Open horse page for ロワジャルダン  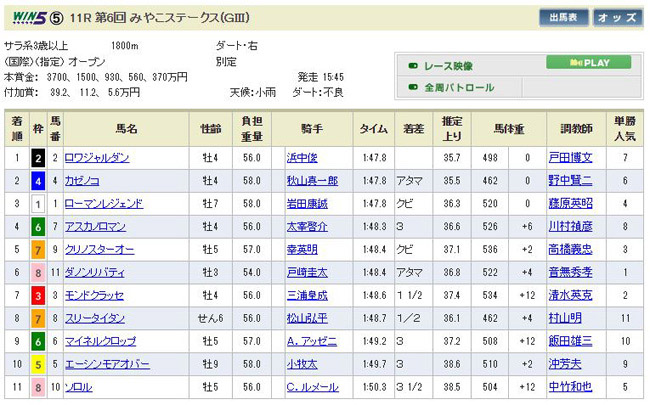[98, 158]
